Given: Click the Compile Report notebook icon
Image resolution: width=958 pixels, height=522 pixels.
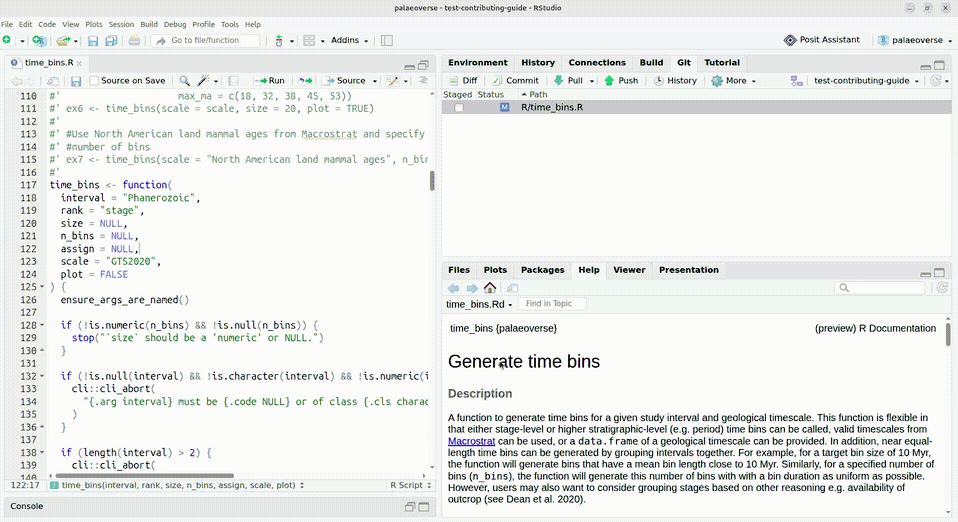Looking at the screenshot, I should tap(233, 81).
